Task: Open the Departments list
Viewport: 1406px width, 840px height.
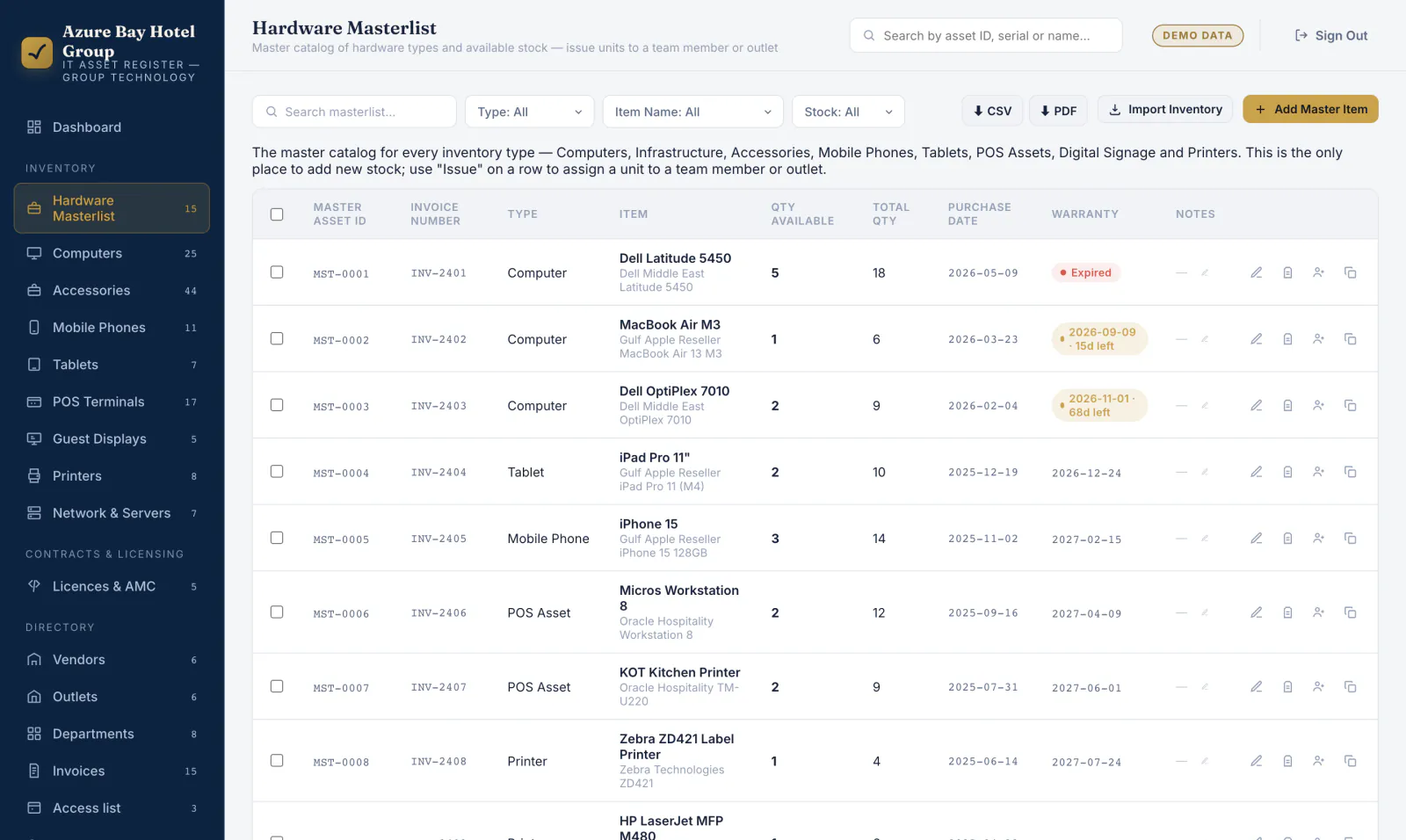Action: click(x=112, y=734)
